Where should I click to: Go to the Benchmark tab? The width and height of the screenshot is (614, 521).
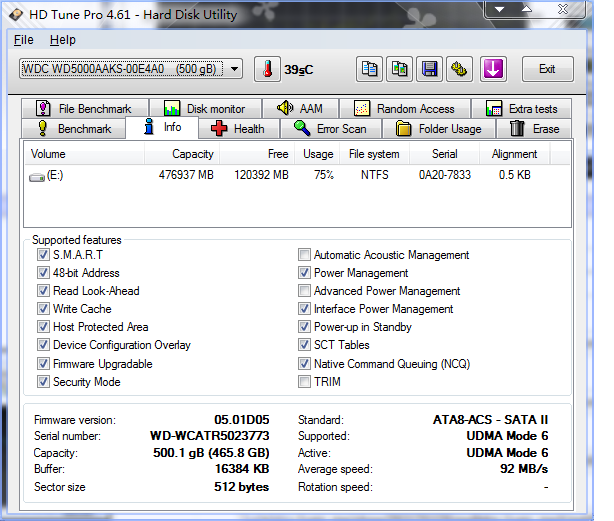pos(74,129)
